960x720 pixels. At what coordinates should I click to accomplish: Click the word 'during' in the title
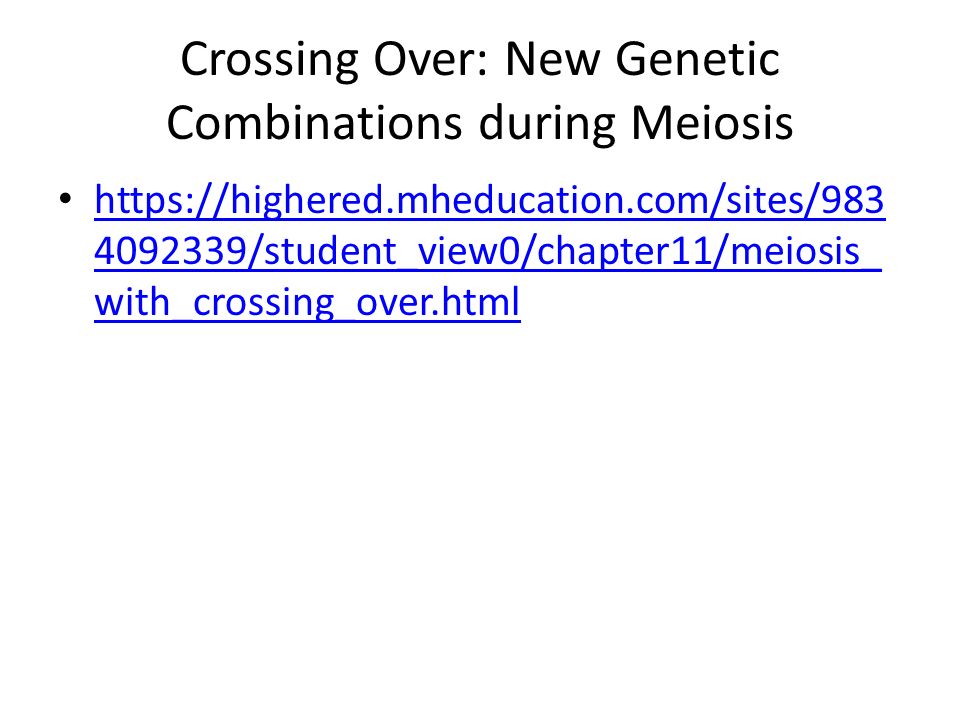[546, 124]
